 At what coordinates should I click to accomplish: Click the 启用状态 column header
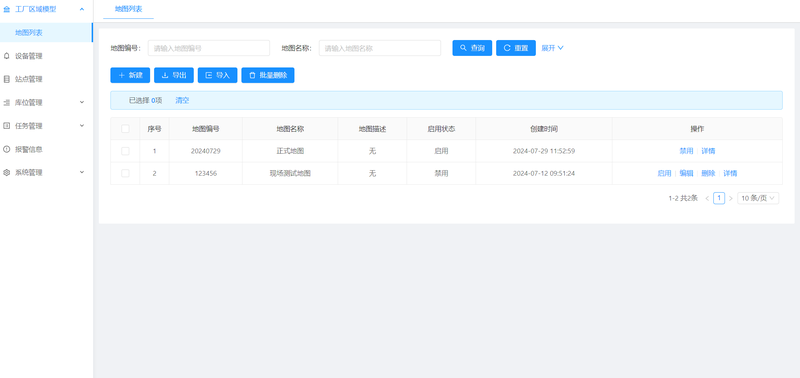(441, 129)
